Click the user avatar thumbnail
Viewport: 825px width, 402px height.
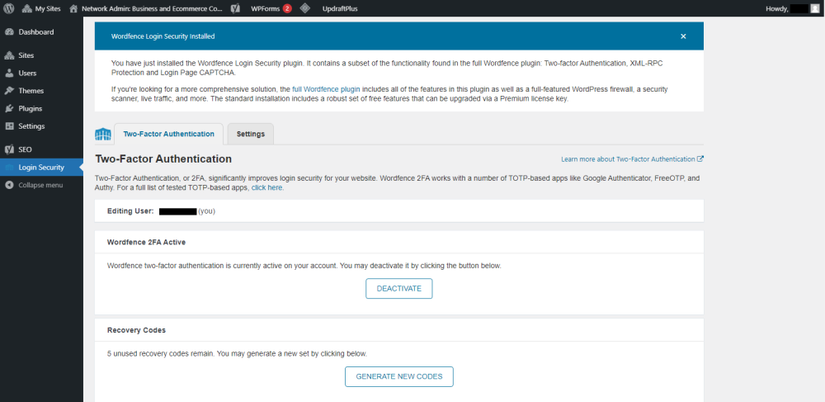(815, 8)
